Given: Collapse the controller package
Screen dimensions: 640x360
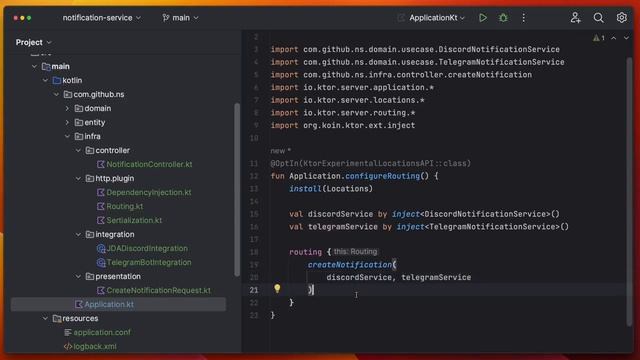Looking at the screenshot, I should tap(78, 151).
